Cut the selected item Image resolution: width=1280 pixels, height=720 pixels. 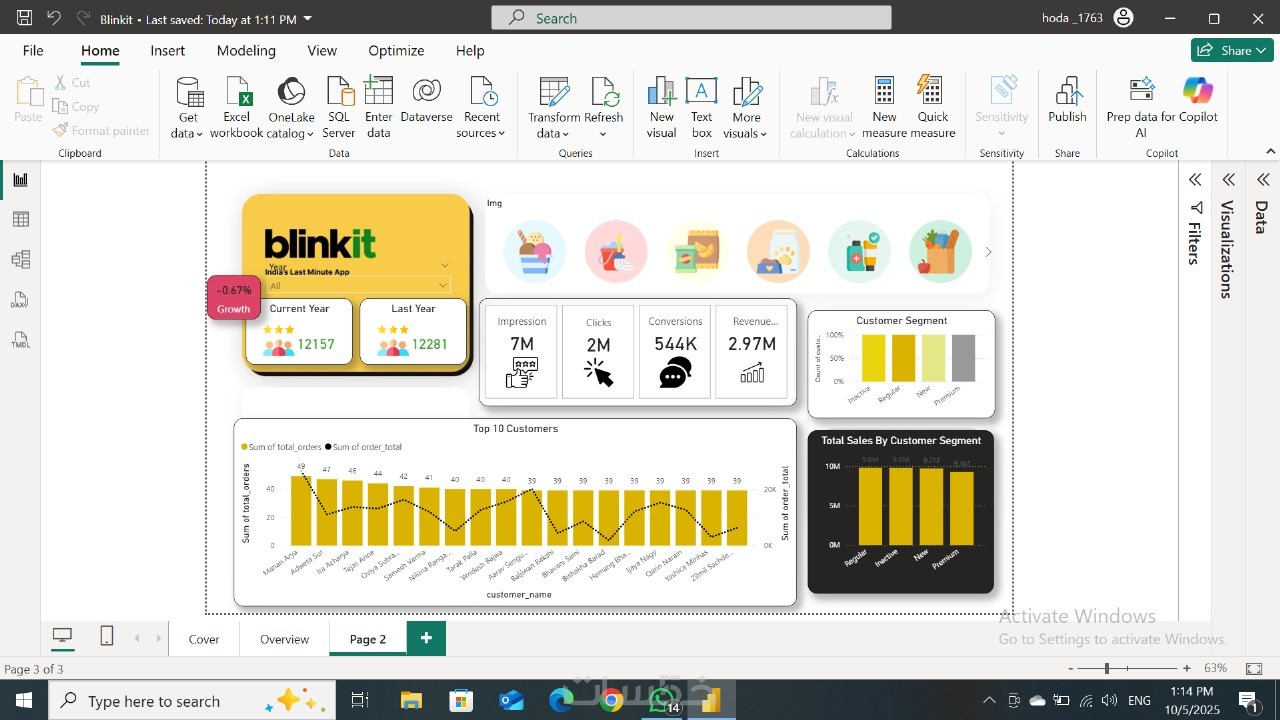[73, 83]
